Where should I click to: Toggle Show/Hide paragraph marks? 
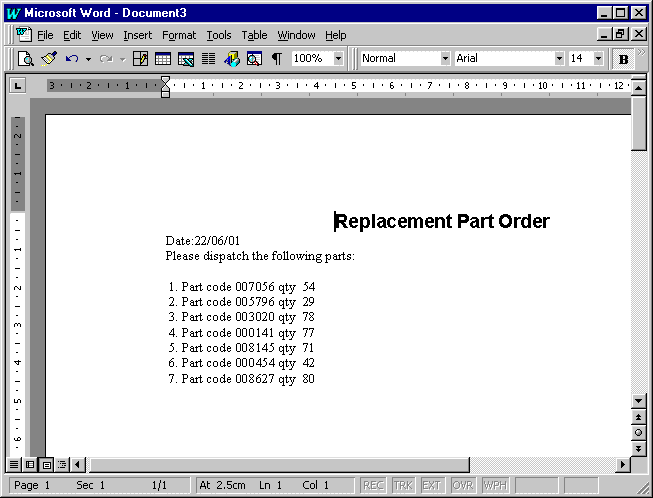(x=277, y=59)
